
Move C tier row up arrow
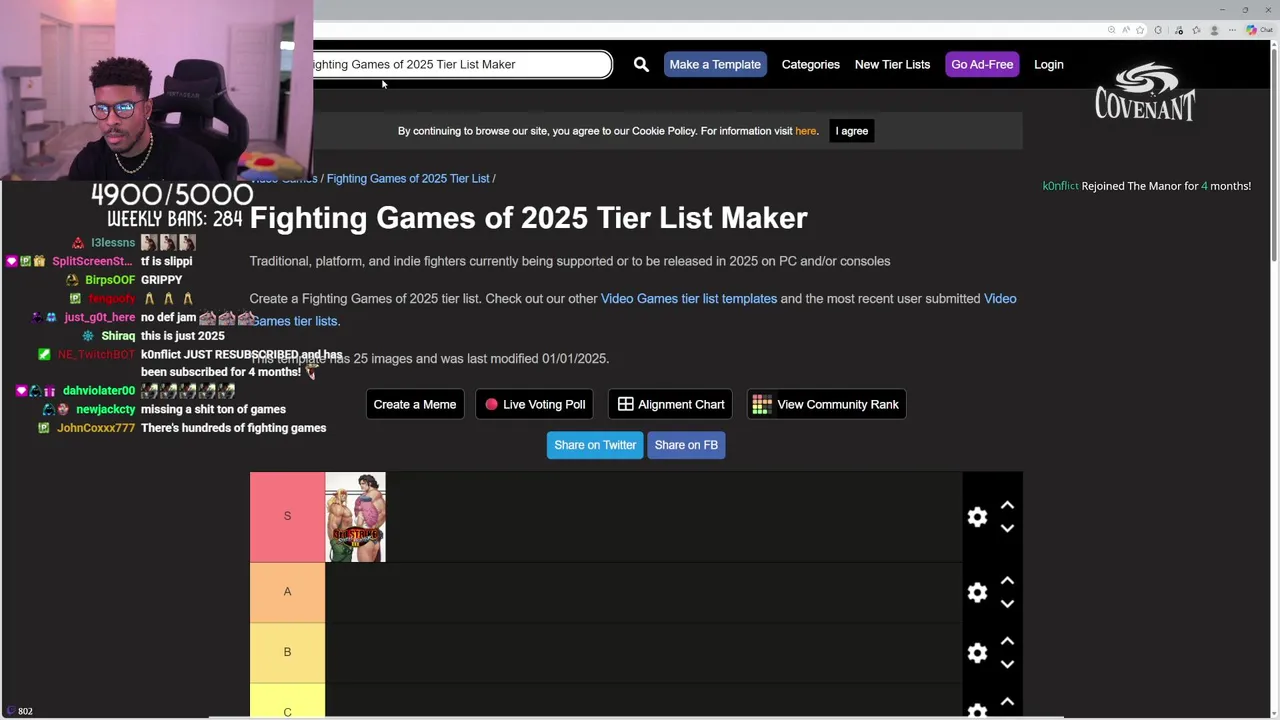(x=1007, y=701)
